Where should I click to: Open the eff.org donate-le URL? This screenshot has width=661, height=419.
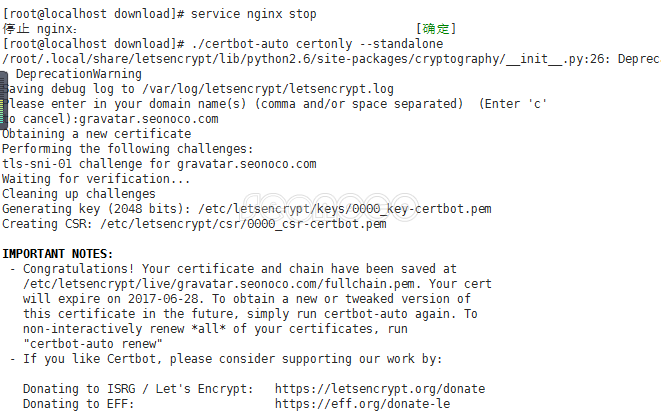point(362,404)
